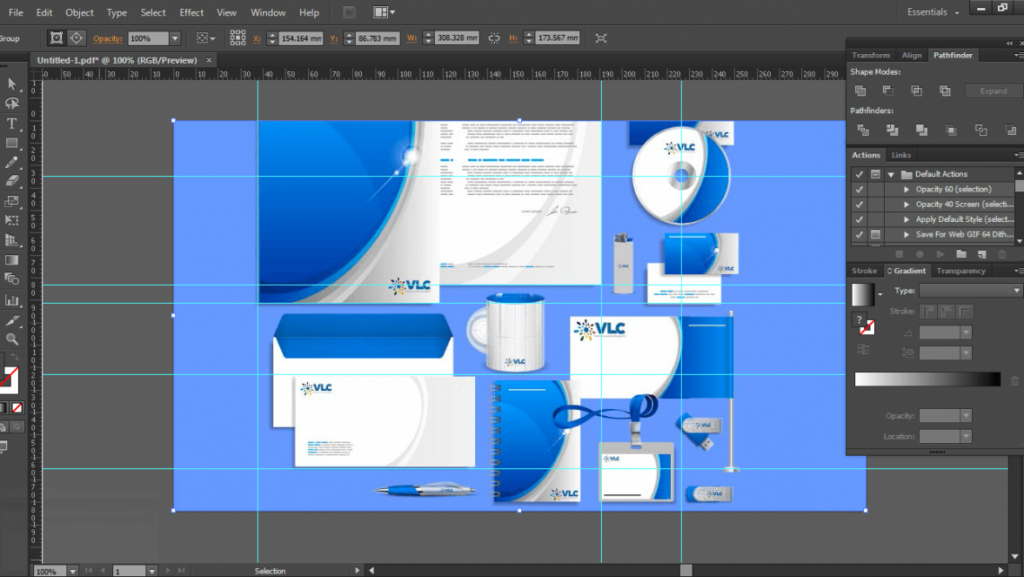Screen dimensions: 1024x577
Task: Click the Expand button in Pathfinder
Action: (993, 91)
